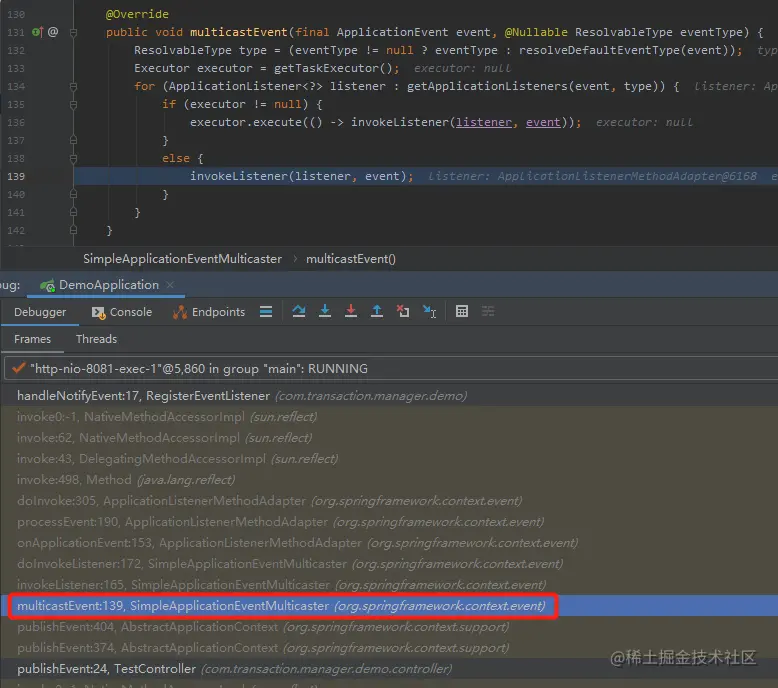778x688 pixels.
Task: Click the Step Into icon
Action: click(x=325, y=312)
